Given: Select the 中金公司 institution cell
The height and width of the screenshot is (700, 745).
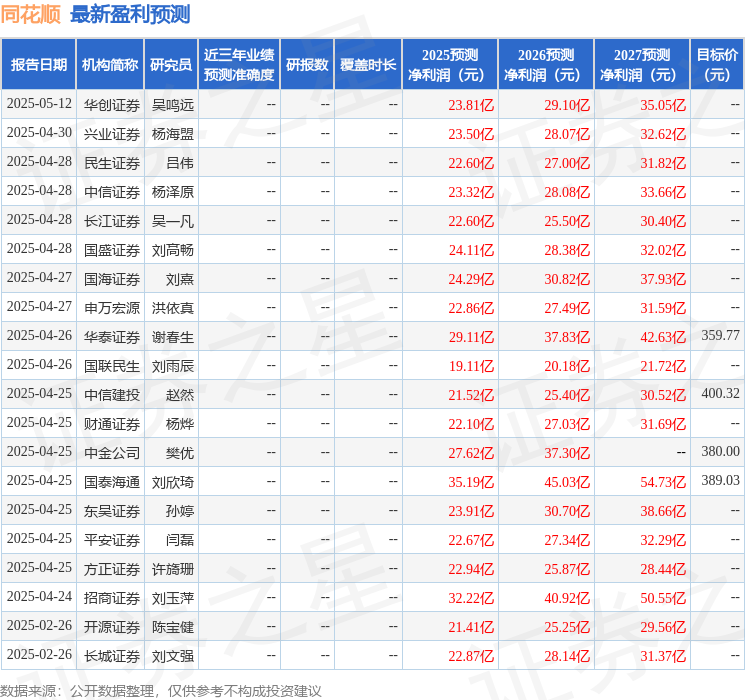Looking at the screenshot, I should tap(112, 453).
